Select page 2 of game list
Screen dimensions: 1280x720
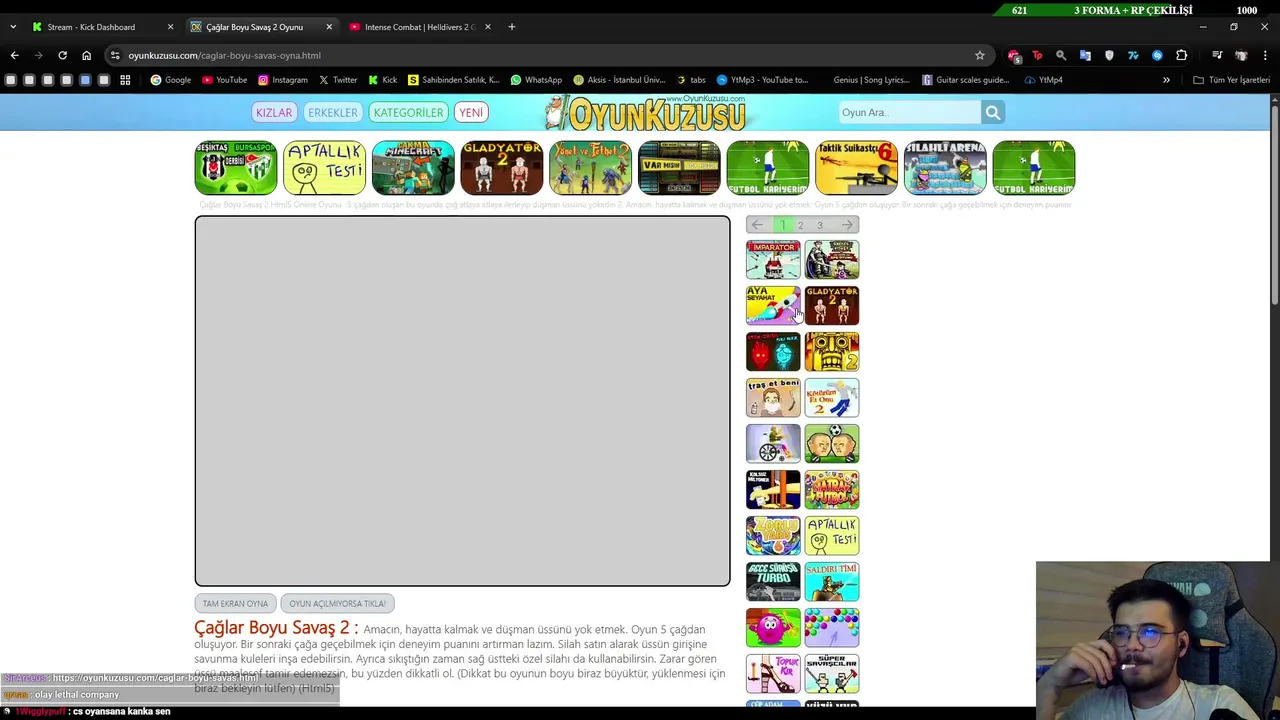(800, 225)
